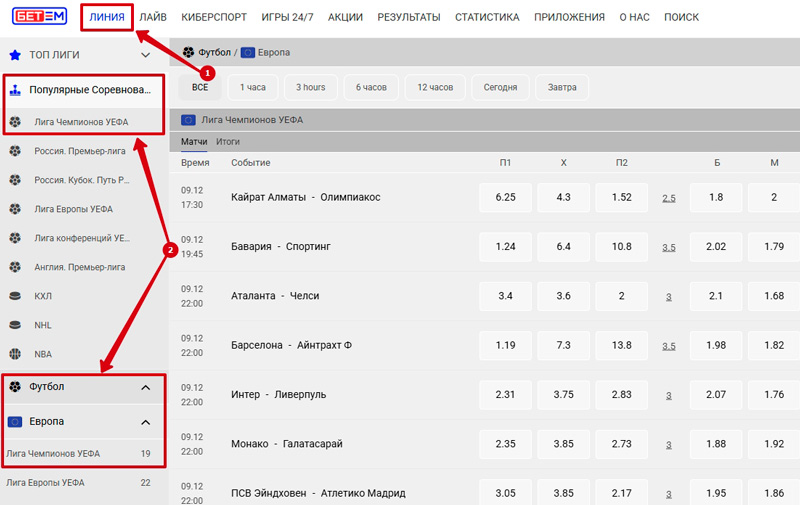Open the Барселона - Айнтрахт Ф match

291,345
